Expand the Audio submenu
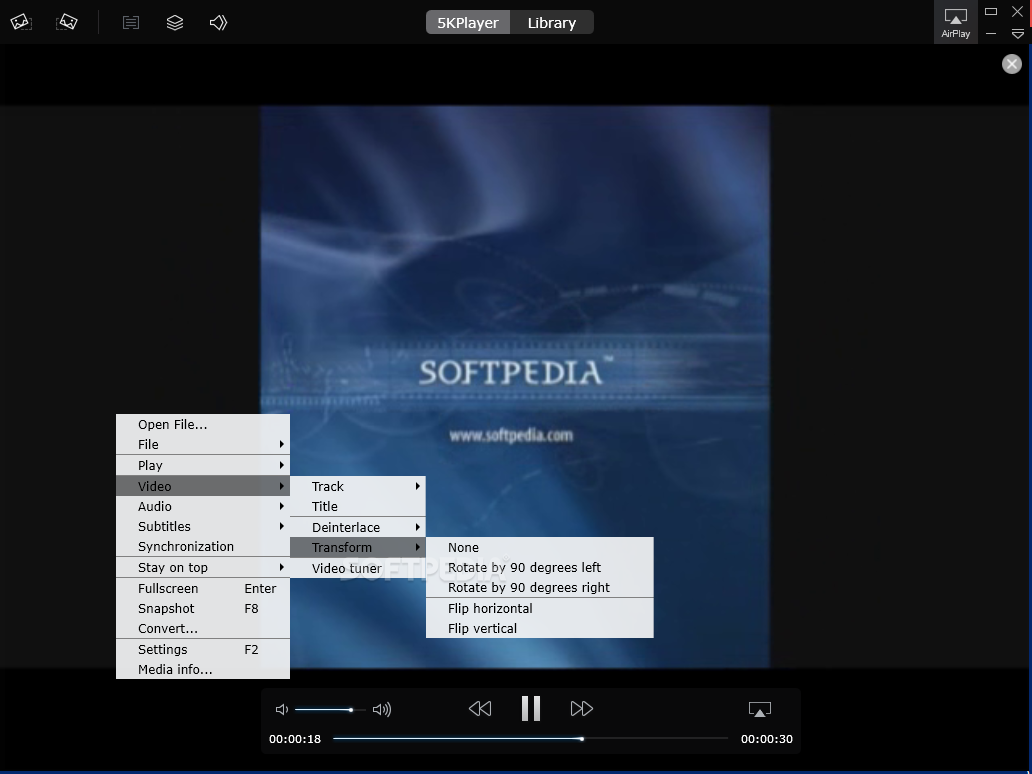Screen dimensions: 1032x774 (203, 506)
